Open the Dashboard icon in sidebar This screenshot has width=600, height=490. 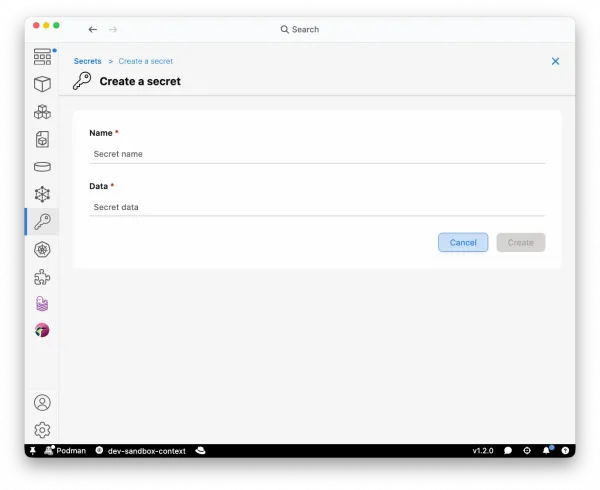point(42,57)
